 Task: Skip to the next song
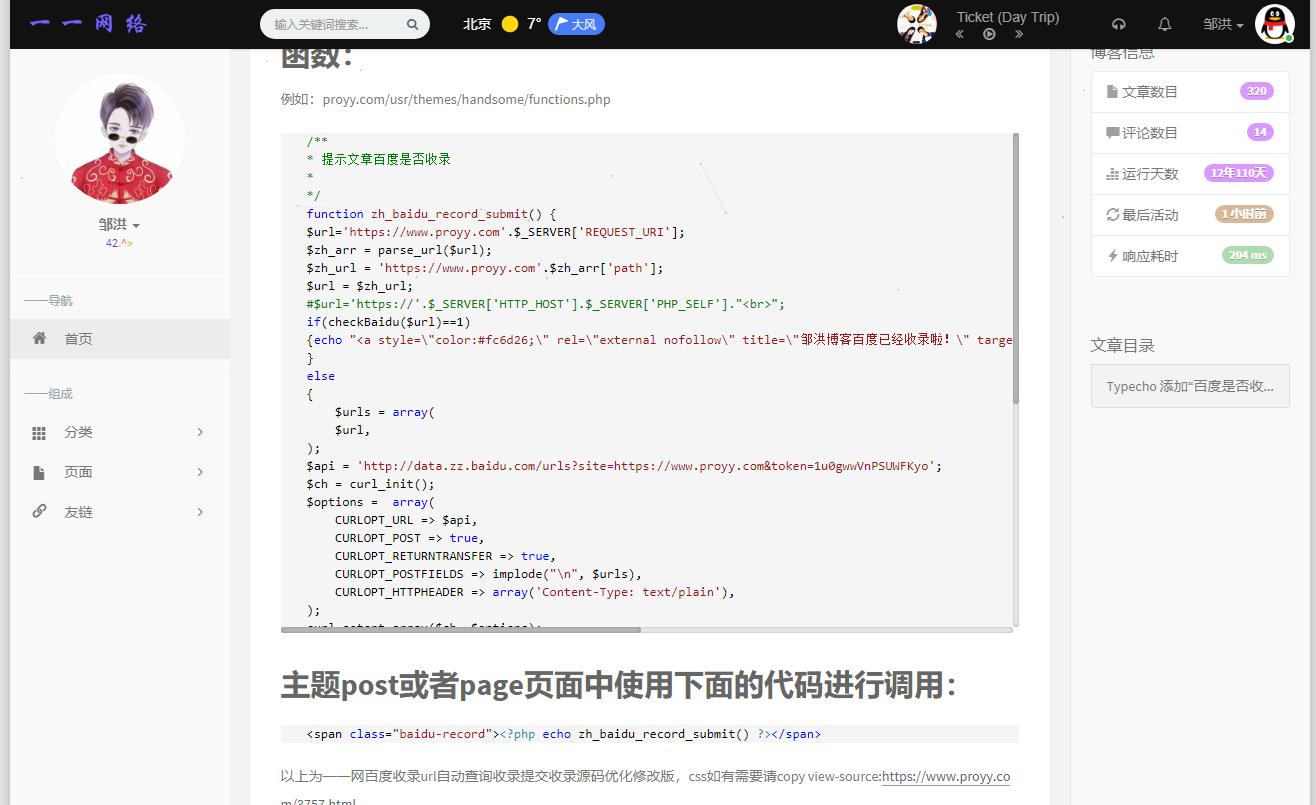(x=1019, y=34)
